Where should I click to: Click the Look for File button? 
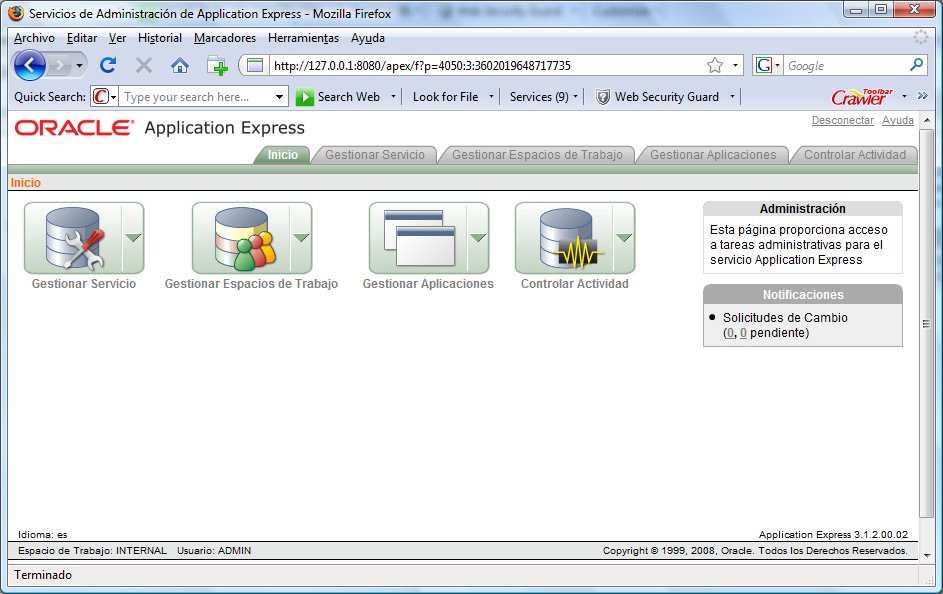(445, 97)
